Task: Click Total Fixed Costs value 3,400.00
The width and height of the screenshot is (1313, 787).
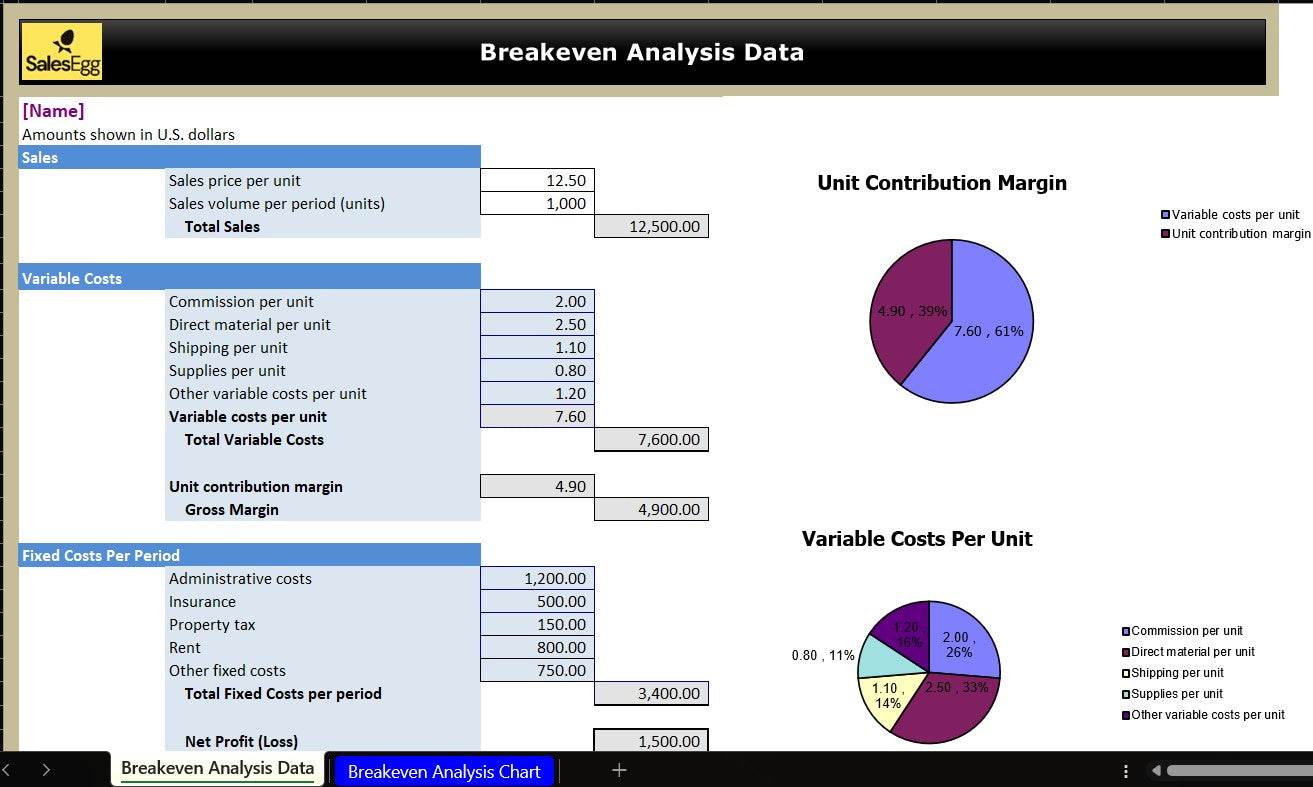Action: 651,693
